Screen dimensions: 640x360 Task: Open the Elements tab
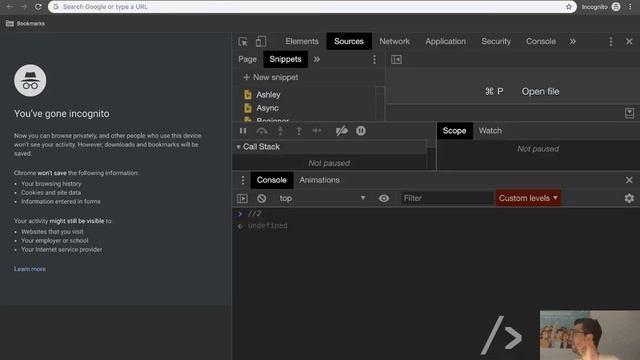(x=302, y=41)
